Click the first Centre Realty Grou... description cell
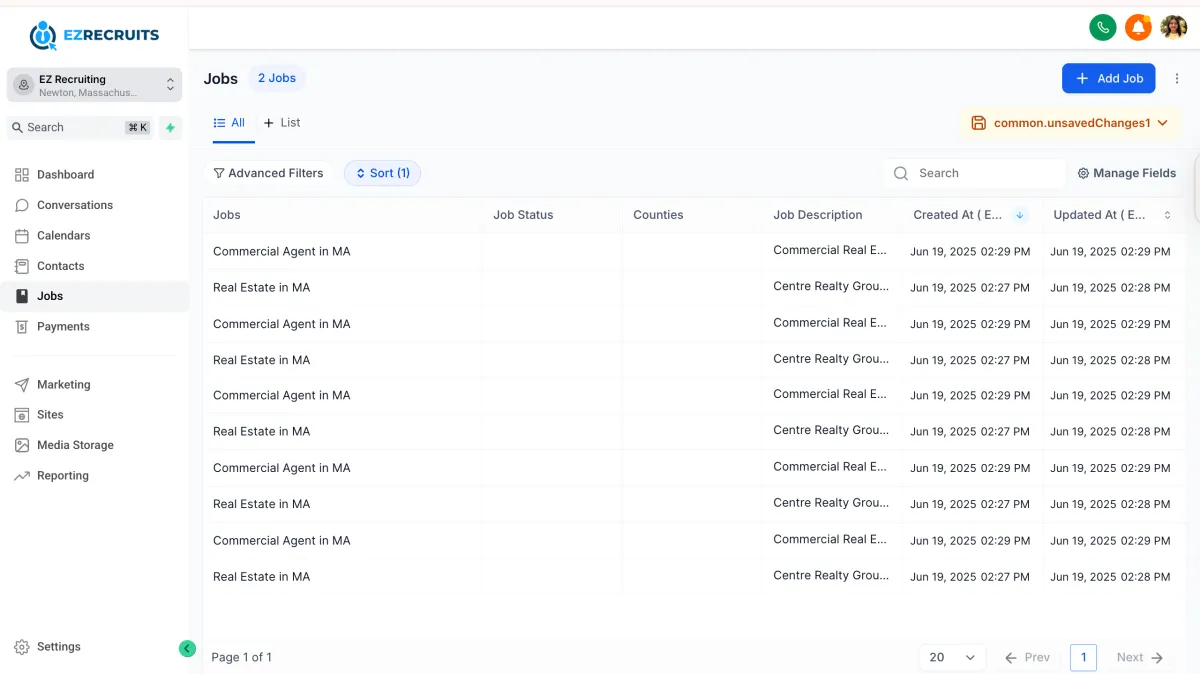Screen dimensions: 1200x674 coord(831,286)
